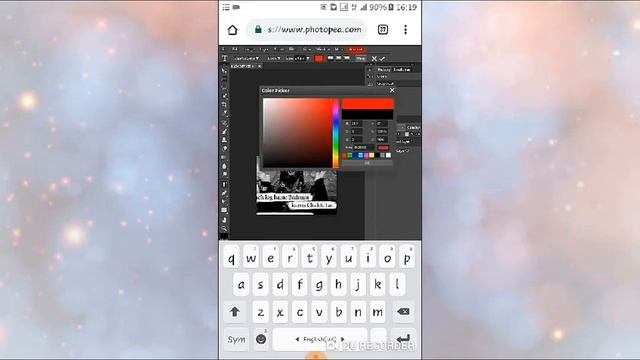Click the foreground color box below Zoom tool
The height and width of the screenshot is (360, 640).
[x=224, y=236]
